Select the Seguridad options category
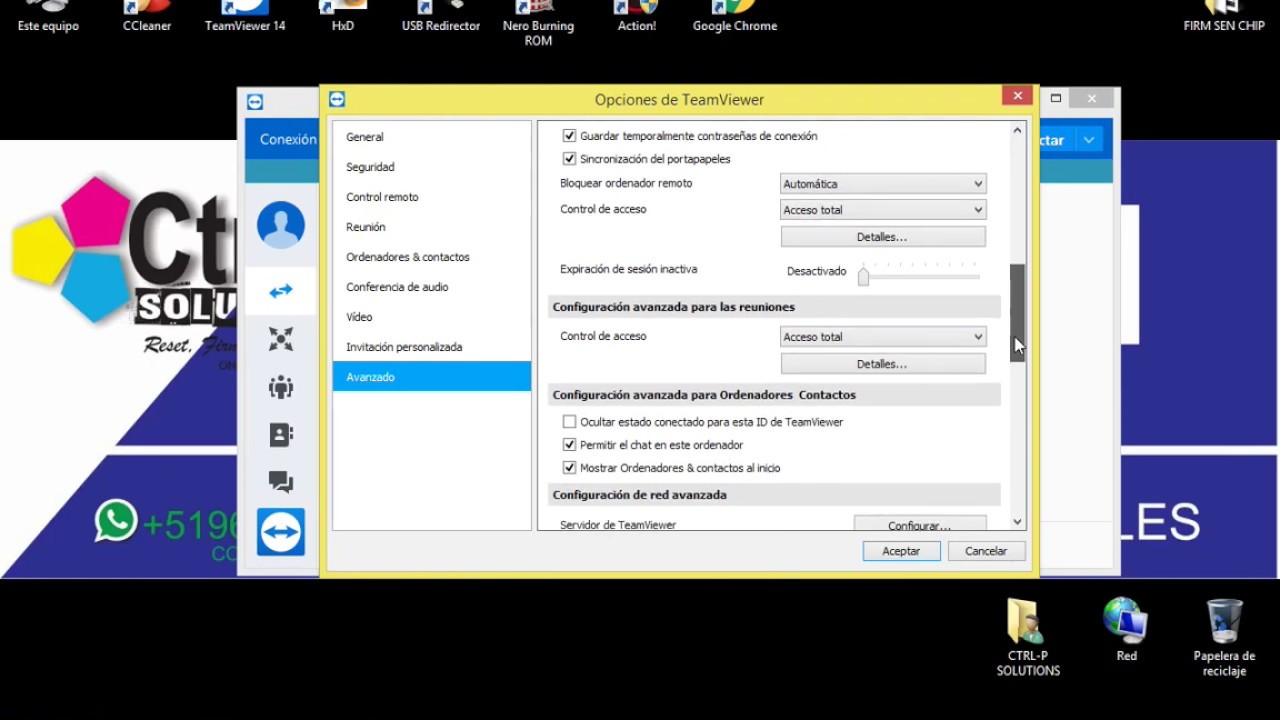The image size is (1280, 720). coord(431,167)
